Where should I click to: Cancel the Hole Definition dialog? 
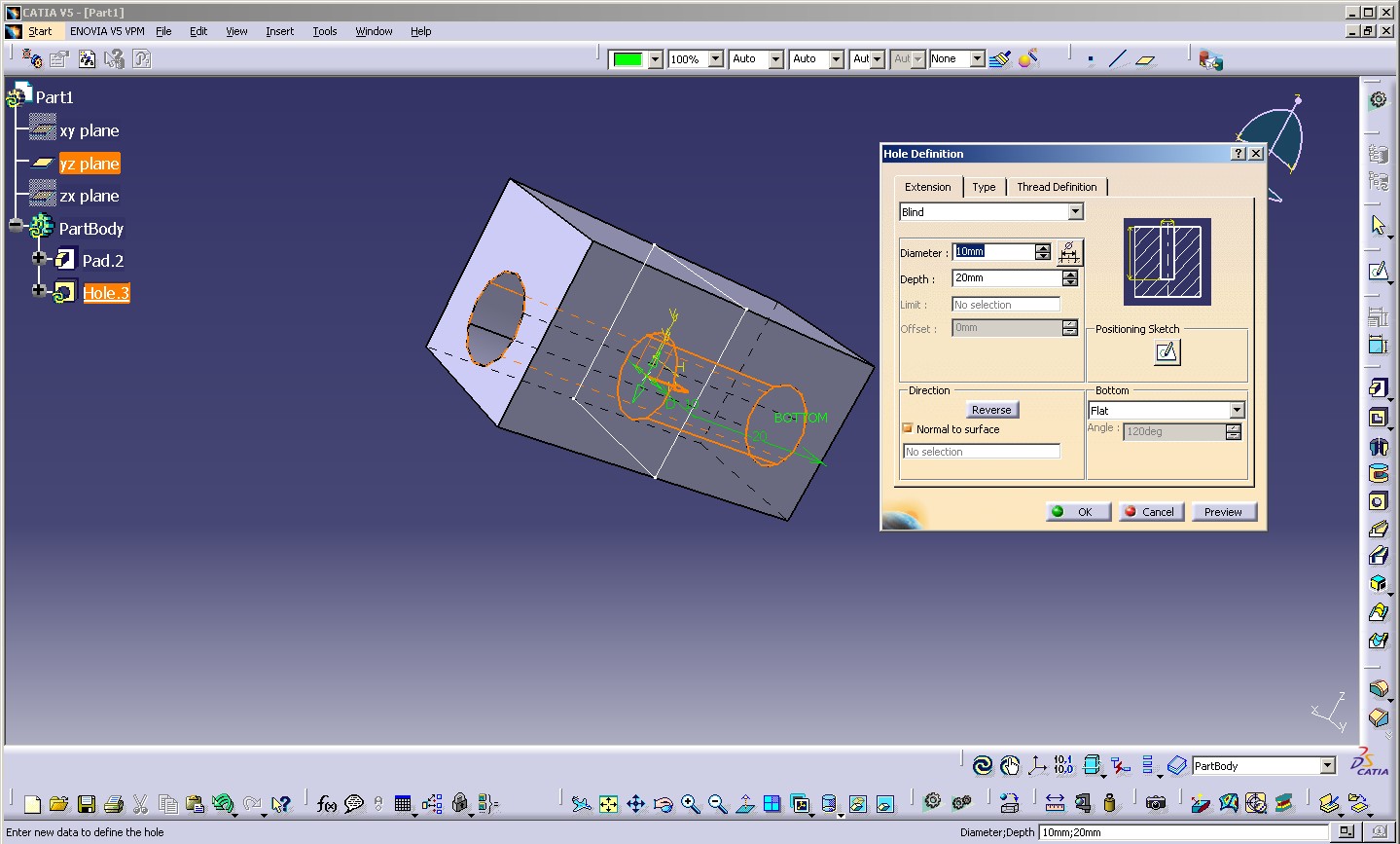1150,511
